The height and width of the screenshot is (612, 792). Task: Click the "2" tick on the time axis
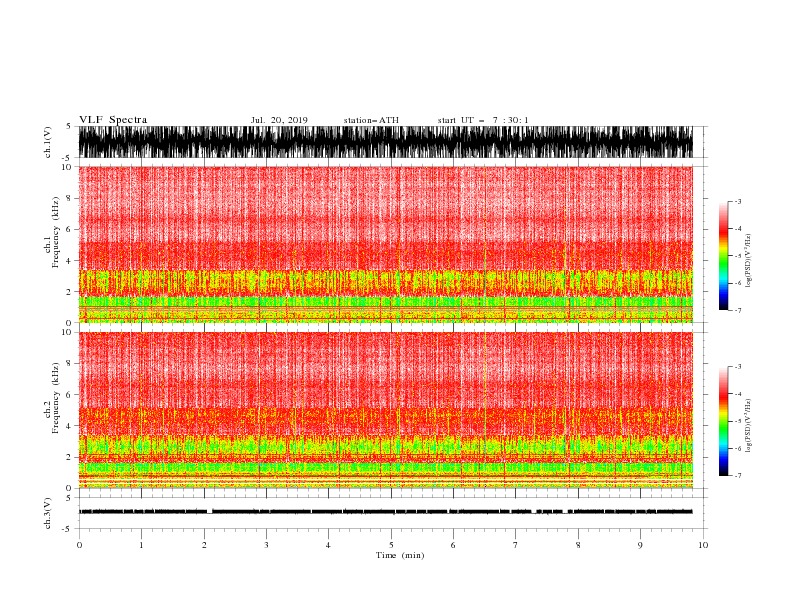pos(204,545)
